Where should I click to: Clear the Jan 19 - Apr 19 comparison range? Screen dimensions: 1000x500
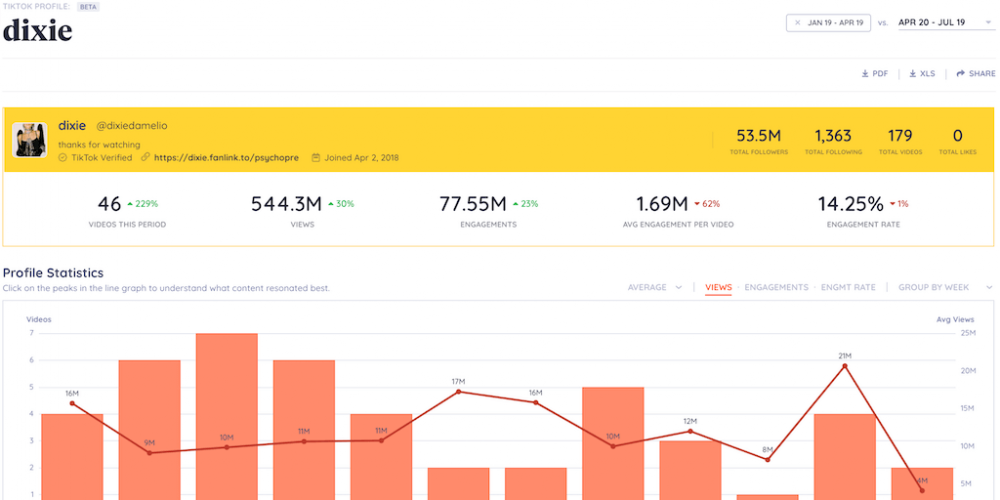pos(797,22)
